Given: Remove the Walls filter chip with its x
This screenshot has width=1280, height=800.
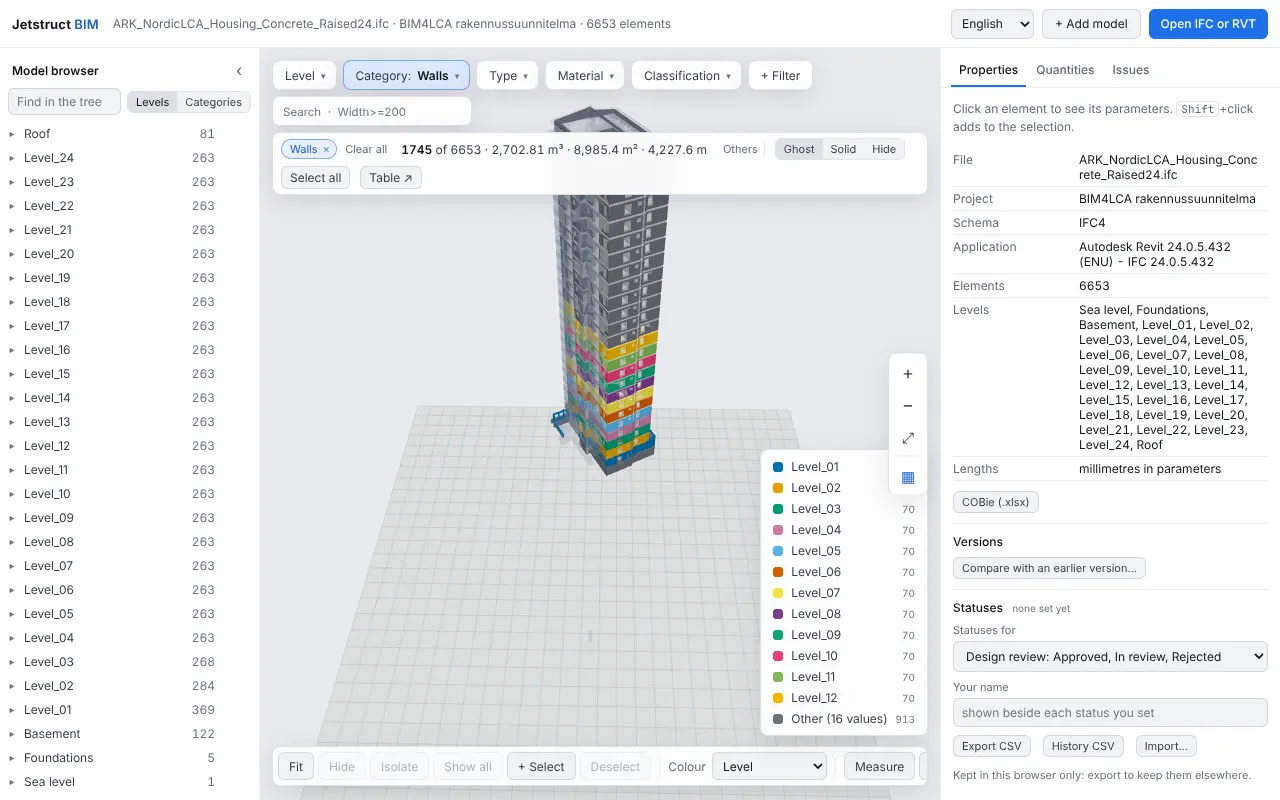Looking at the screenshot, I should (x=326, y=150).
